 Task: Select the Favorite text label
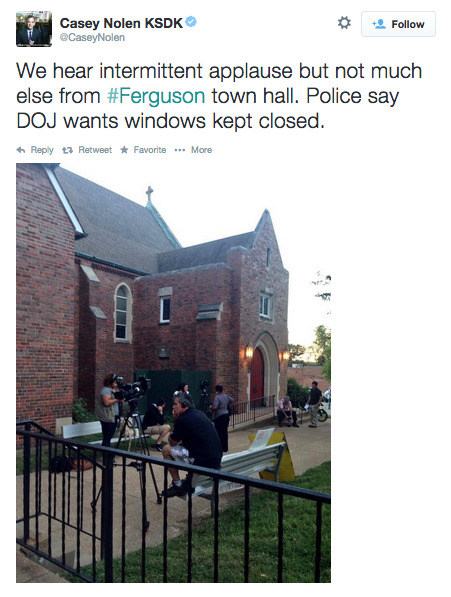coord(150,150)
